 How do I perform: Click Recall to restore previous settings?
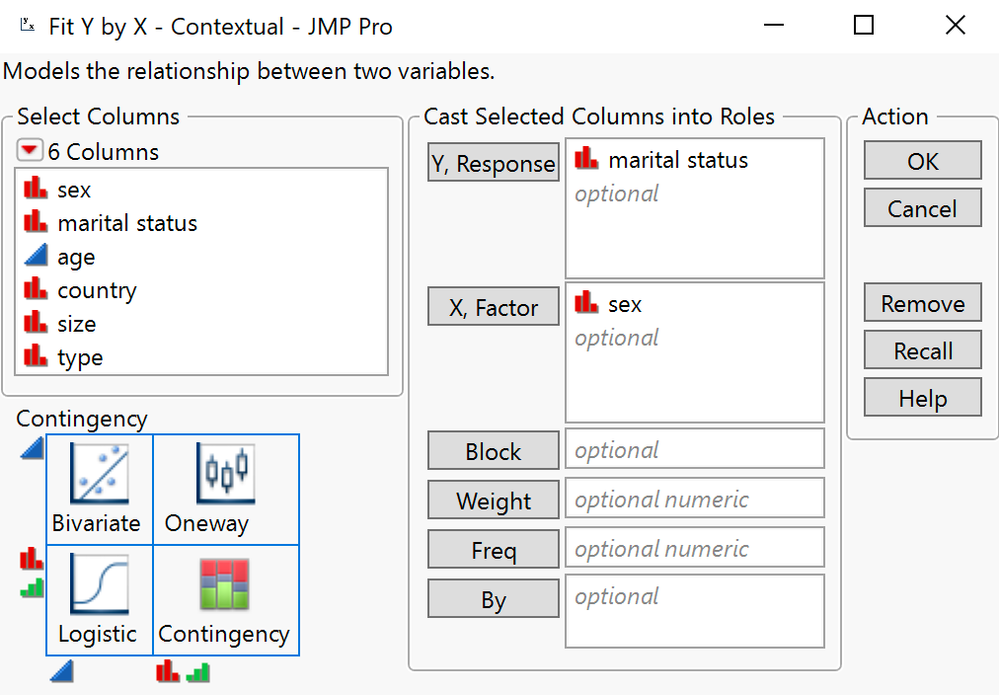(921, 350)
